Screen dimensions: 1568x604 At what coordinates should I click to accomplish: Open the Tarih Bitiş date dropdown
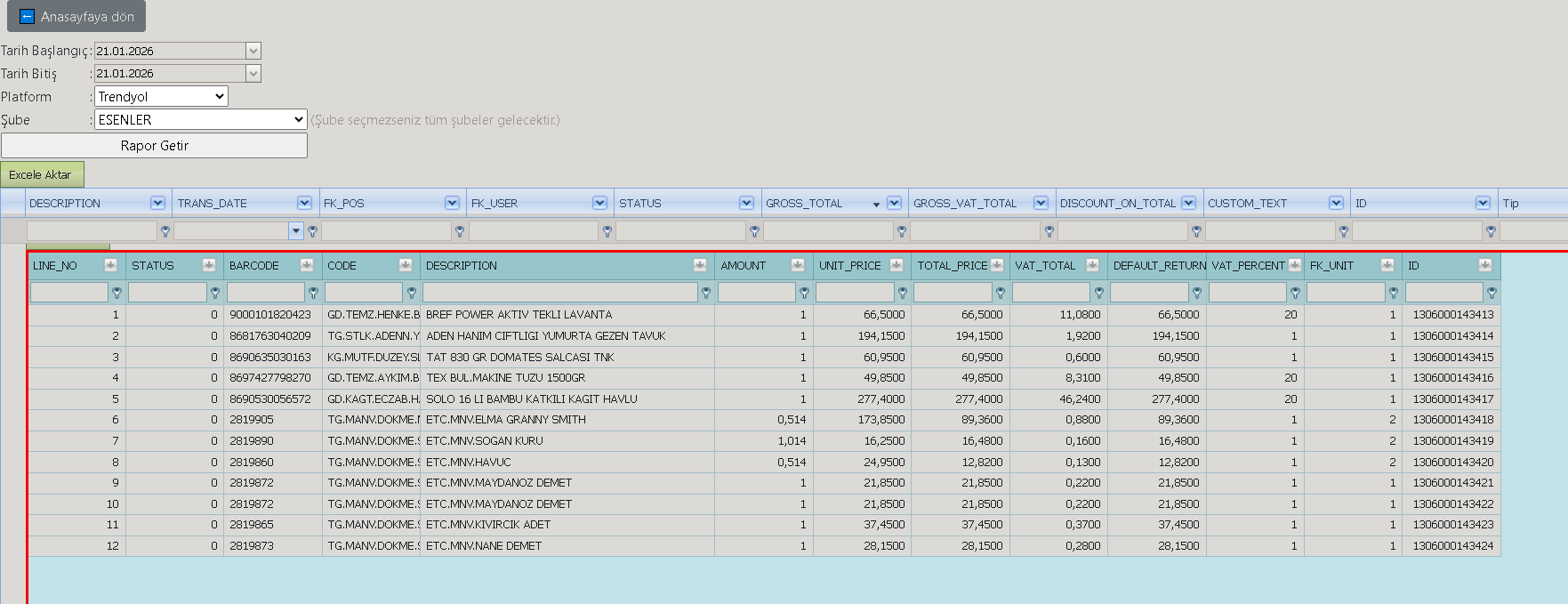coord(253,73)
